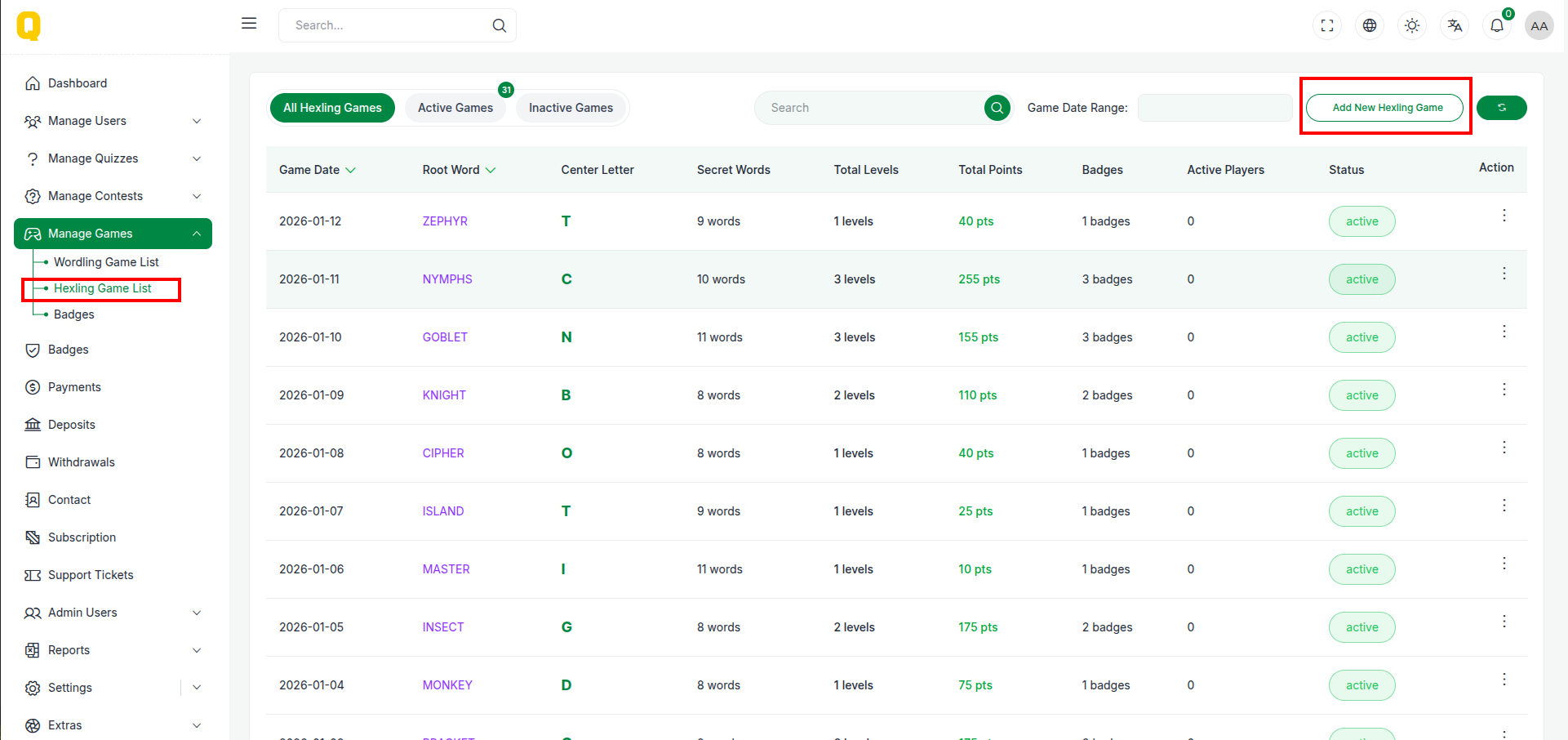
Task: Click Add New Hexling Game button
Action: pyautogui.click(x=1384, y=108)
